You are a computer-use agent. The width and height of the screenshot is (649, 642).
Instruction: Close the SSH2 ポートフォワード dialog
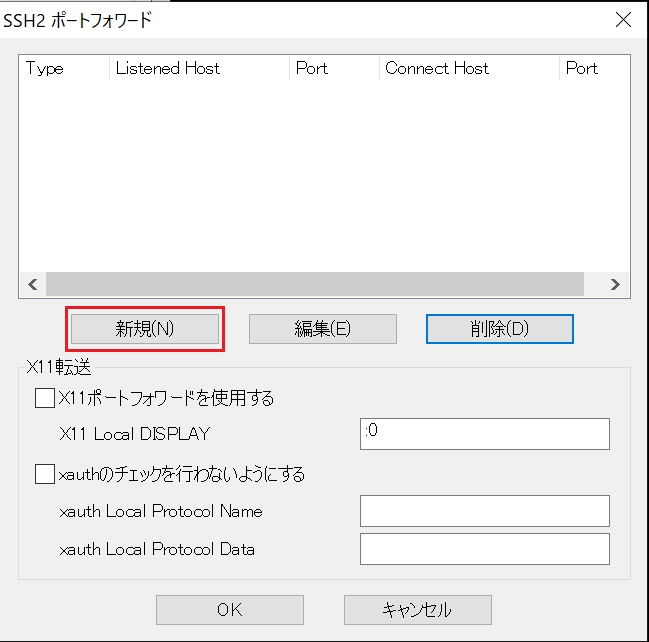623,19
